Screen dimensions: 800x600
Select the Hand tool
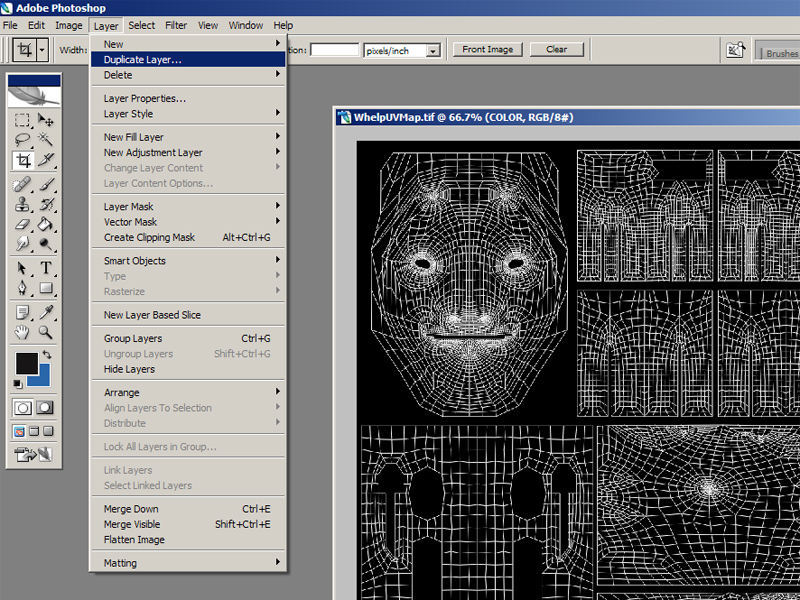click(22, 332)
